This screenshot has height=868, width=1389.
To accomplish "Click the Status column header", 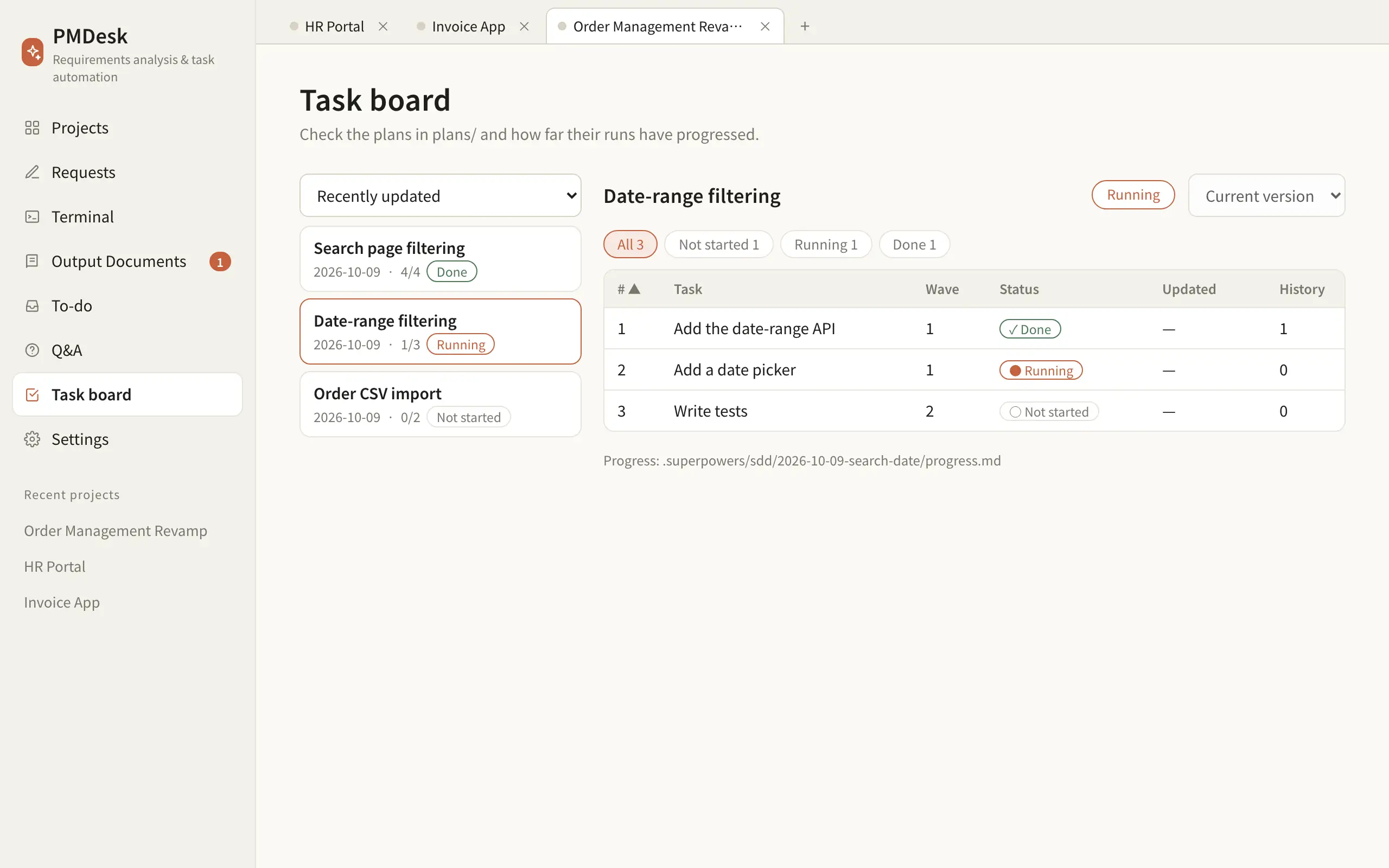I will (1019, 289).
